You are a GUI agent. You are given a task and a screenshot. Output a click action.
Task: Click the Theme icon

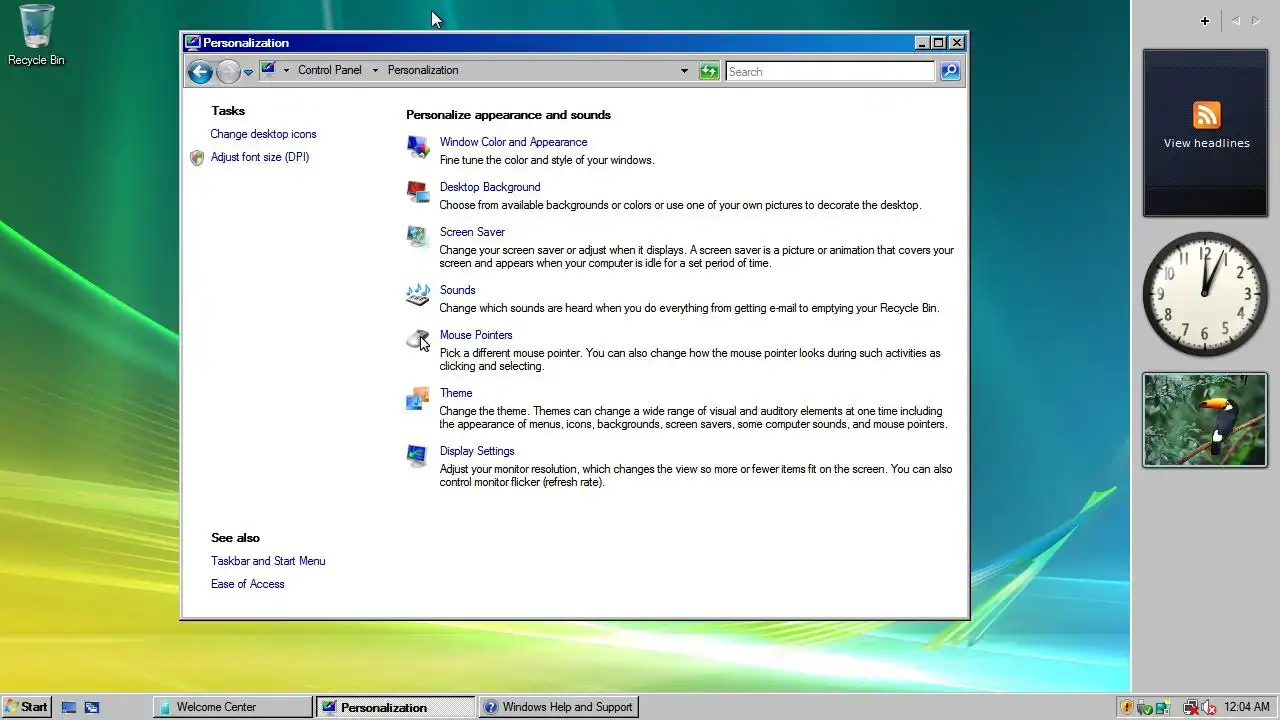418,399
